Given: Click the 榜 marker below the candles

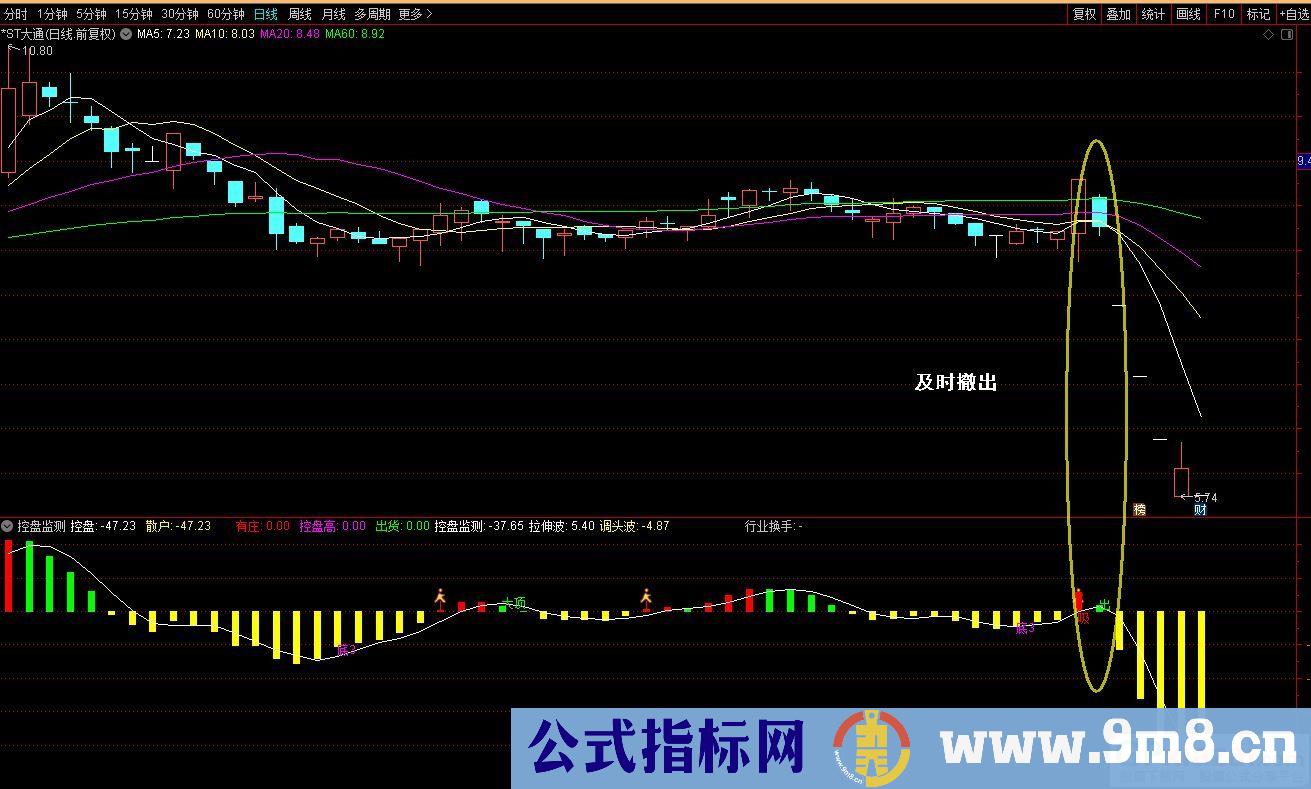Looking at the screenshot, I should [1139, 510].
